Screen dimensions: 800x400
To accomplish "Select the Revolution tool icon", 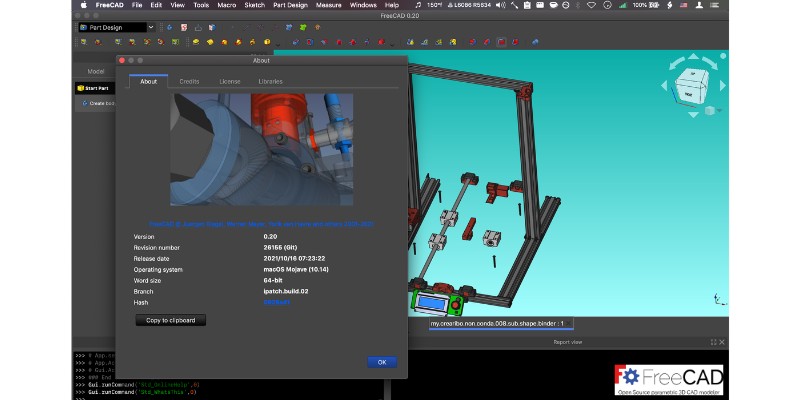I will point(210,42).
